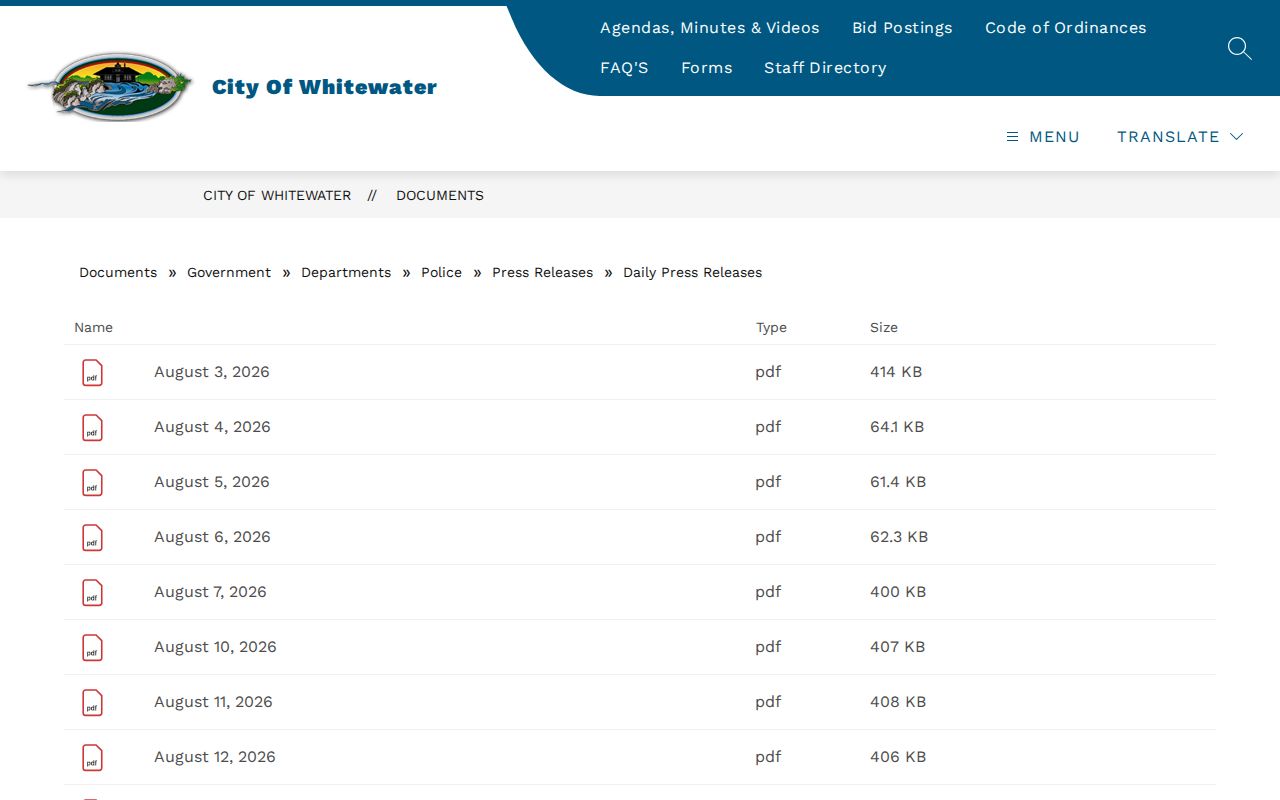Click the City of Whitewater logo emblem
1280x800 pixels.
click(x=110, y=87)
